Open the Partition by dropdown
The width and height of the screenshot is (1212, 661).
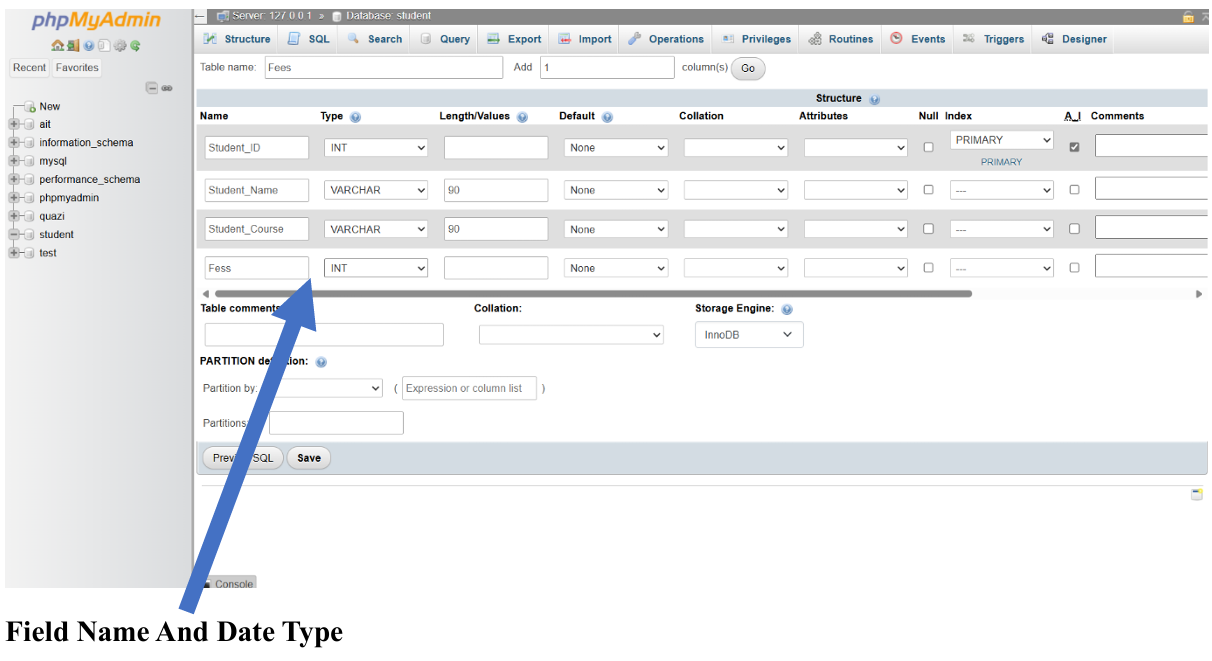(322, 388)
